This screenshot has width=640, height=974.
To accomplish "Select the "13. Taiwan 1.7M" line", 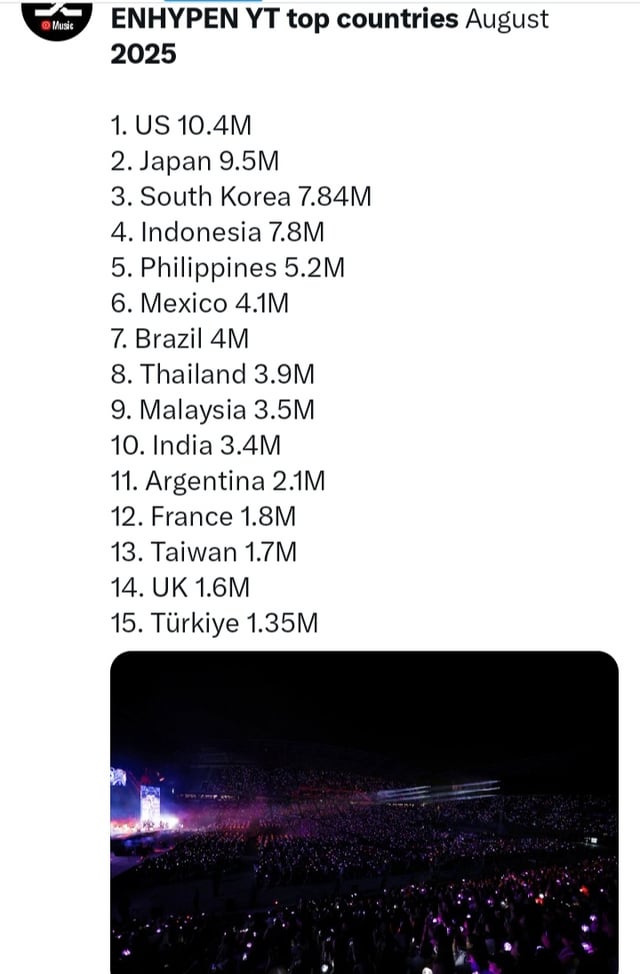I will (204, 552).
